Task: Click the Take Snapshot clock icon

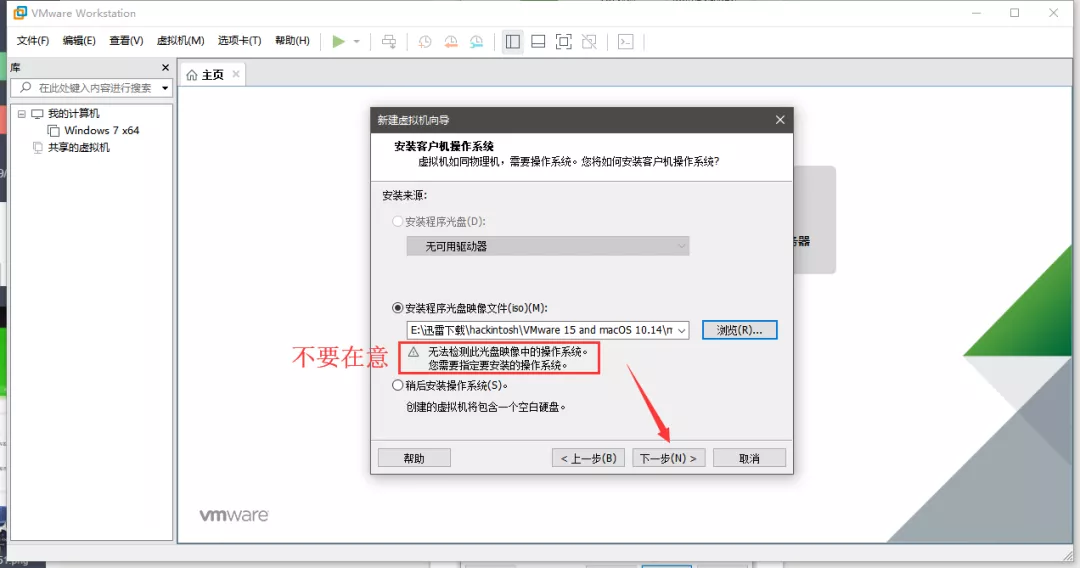Action: tap(425, 41)
